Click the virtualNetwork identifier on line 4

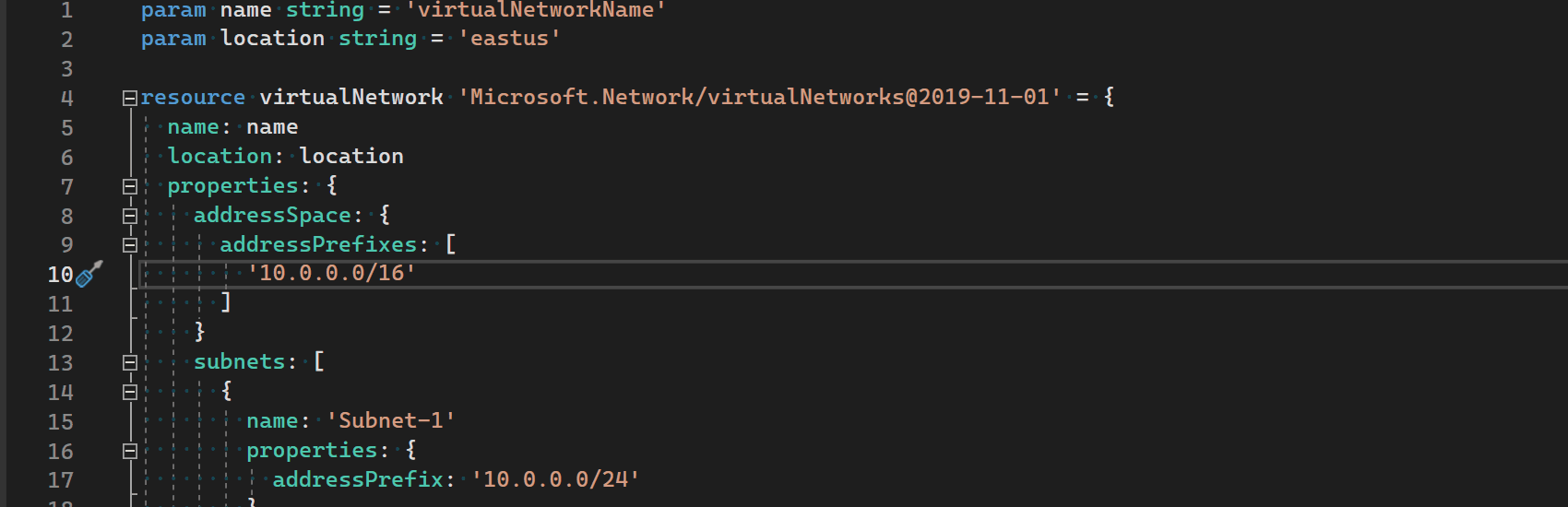350,97
